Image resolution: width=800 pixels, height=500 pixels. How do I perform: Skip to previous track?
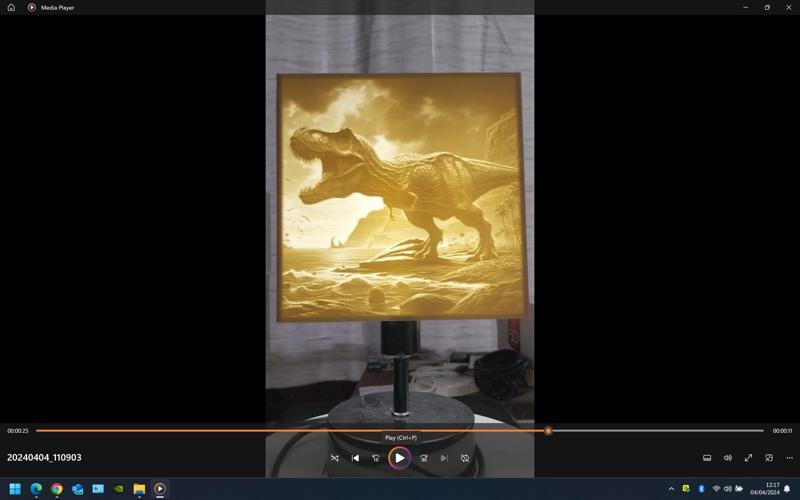[356, 458]
